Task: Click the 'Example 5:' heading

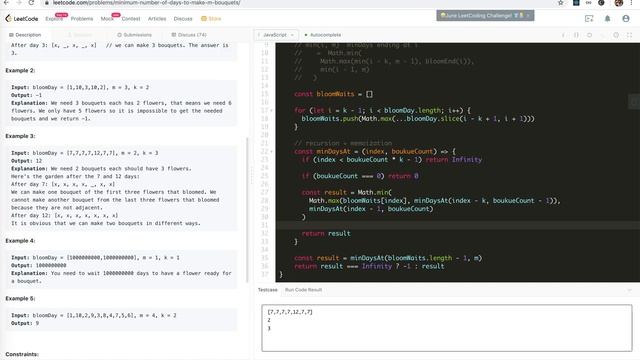Action: pyautogui.click(x=20, y=298)
